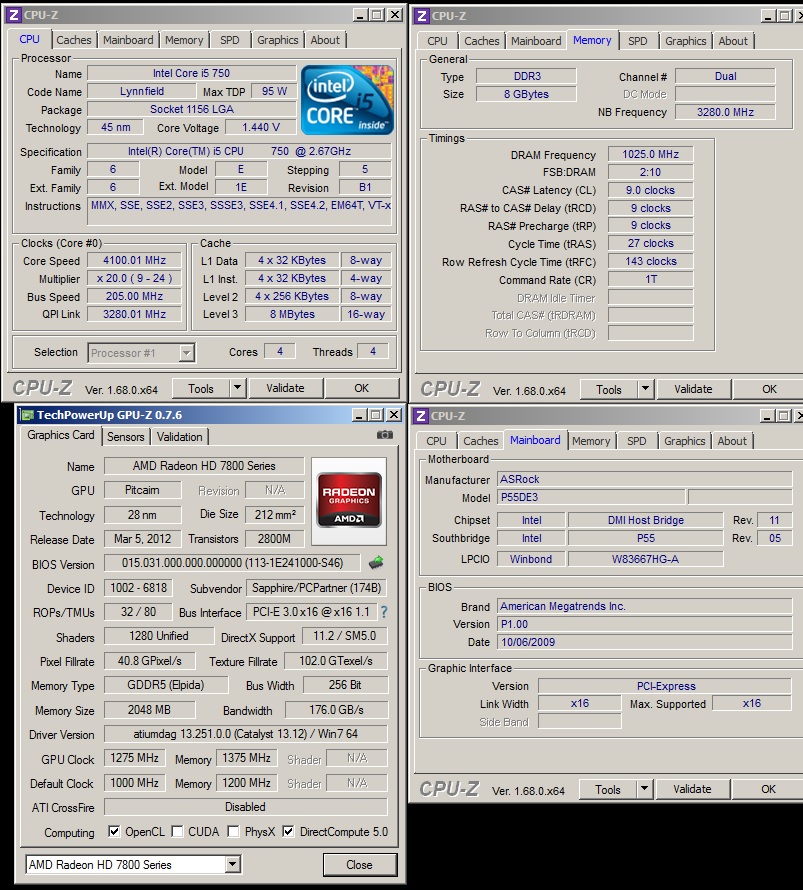Click the ATI CrossFire Disabled field
Screen dimensions: 803x890
(246, 807)
